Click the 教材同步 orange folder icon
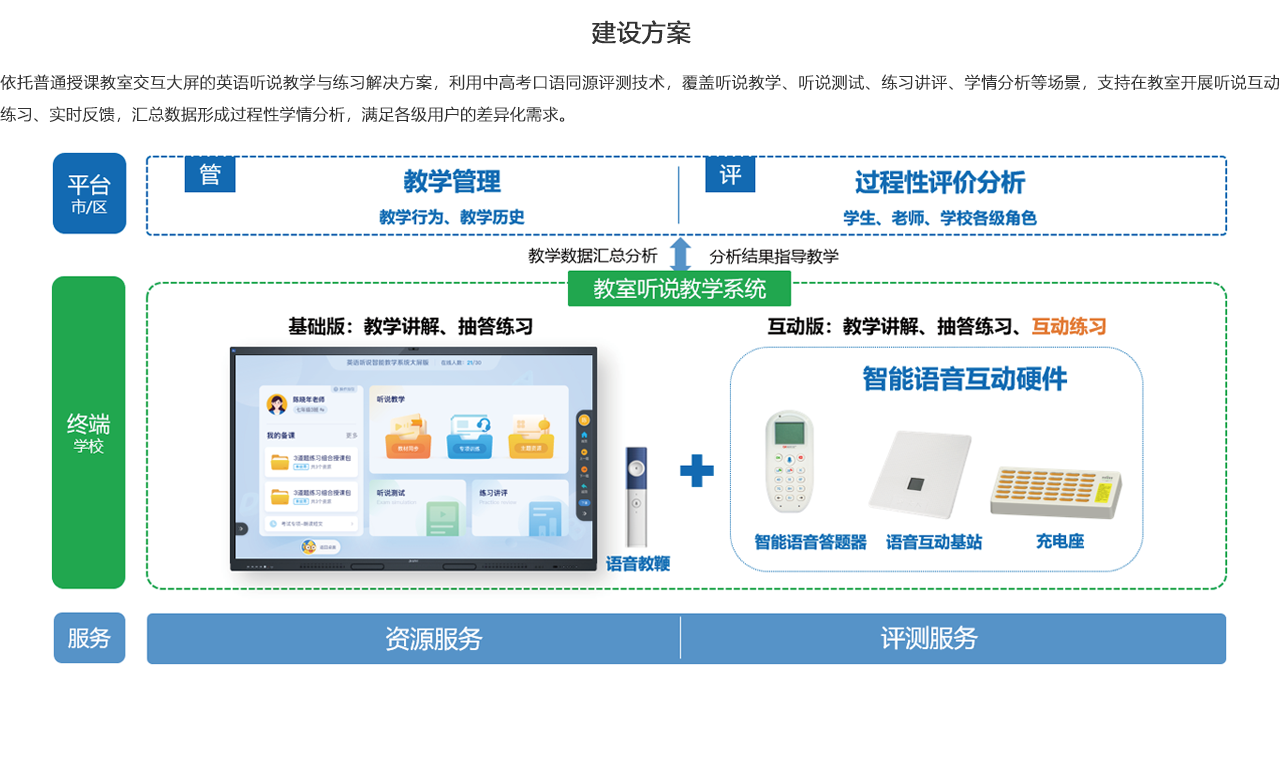The height and width of the screenshot is (768, 1280). [408, 437]
